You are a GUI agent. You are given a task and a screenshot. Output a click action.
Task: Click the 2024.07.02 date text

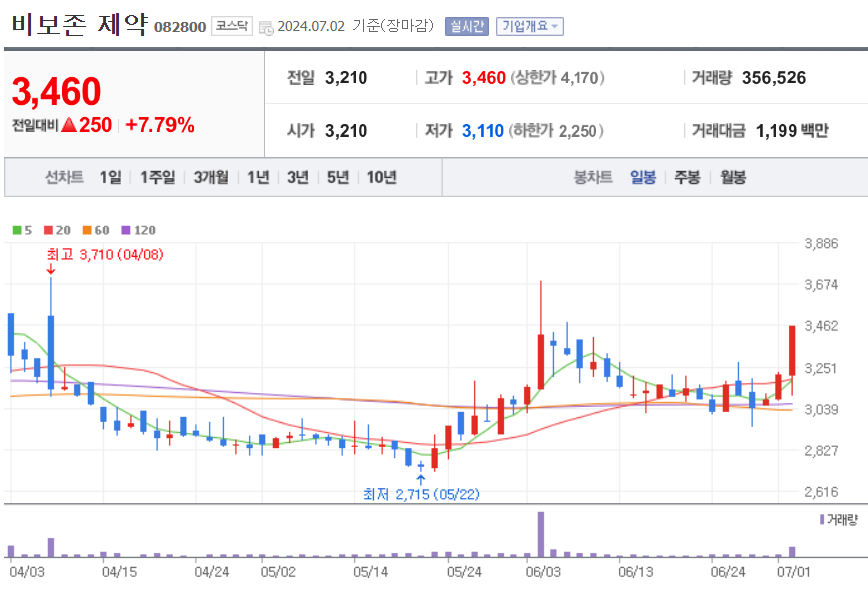311,26
